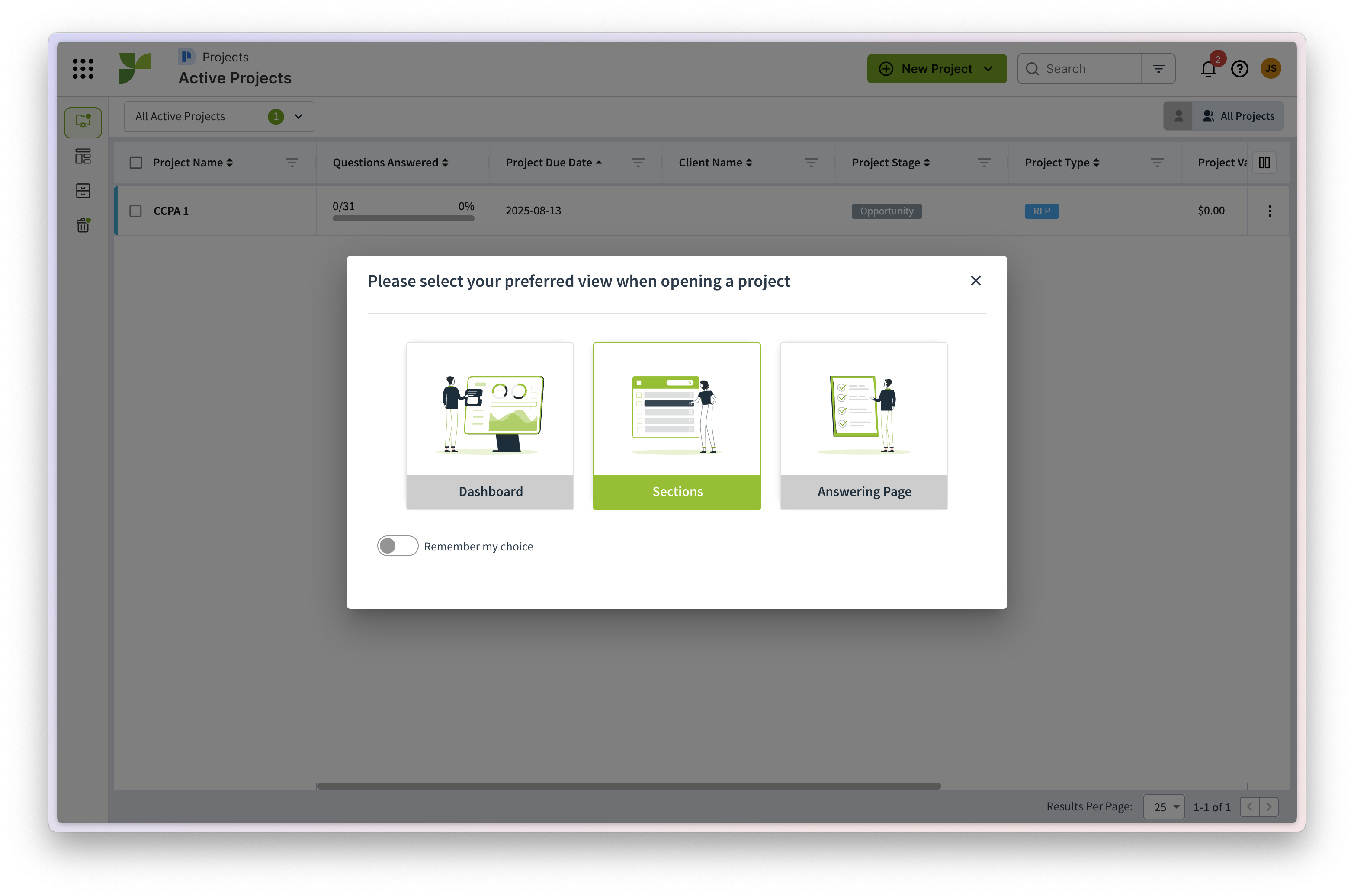
Task: Click the column layout icon in table header
Action: point(1264,163)
